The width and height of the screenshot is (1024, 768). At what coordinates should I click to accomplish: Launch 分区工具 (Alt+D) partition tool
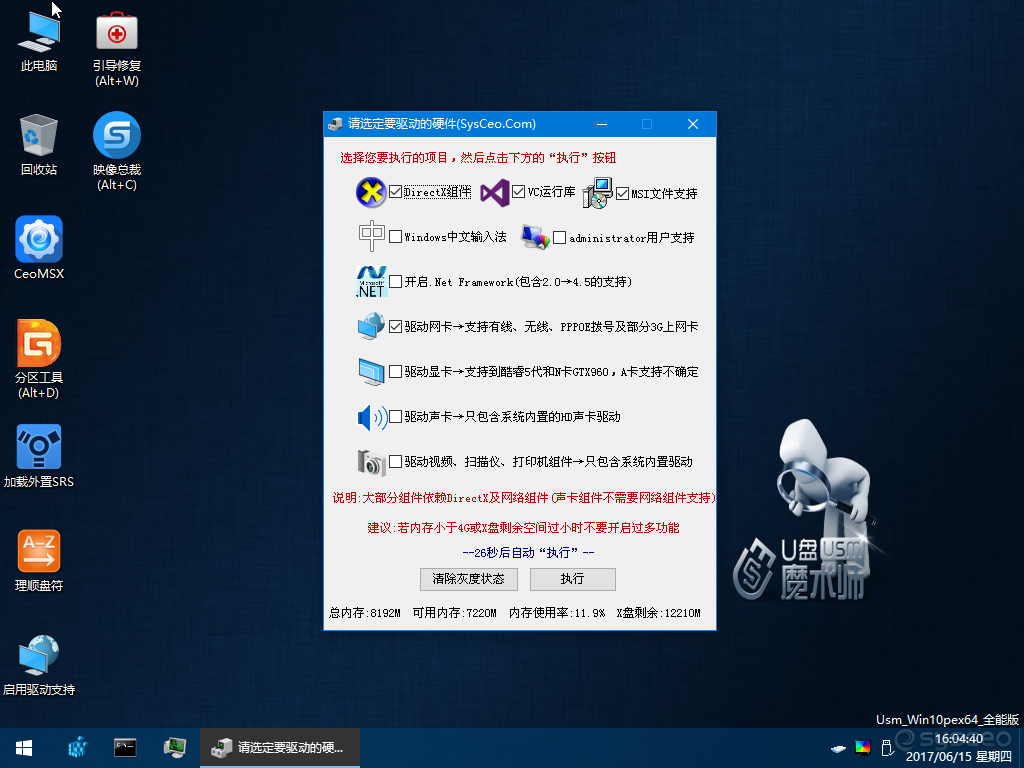(x=39, y=359)
